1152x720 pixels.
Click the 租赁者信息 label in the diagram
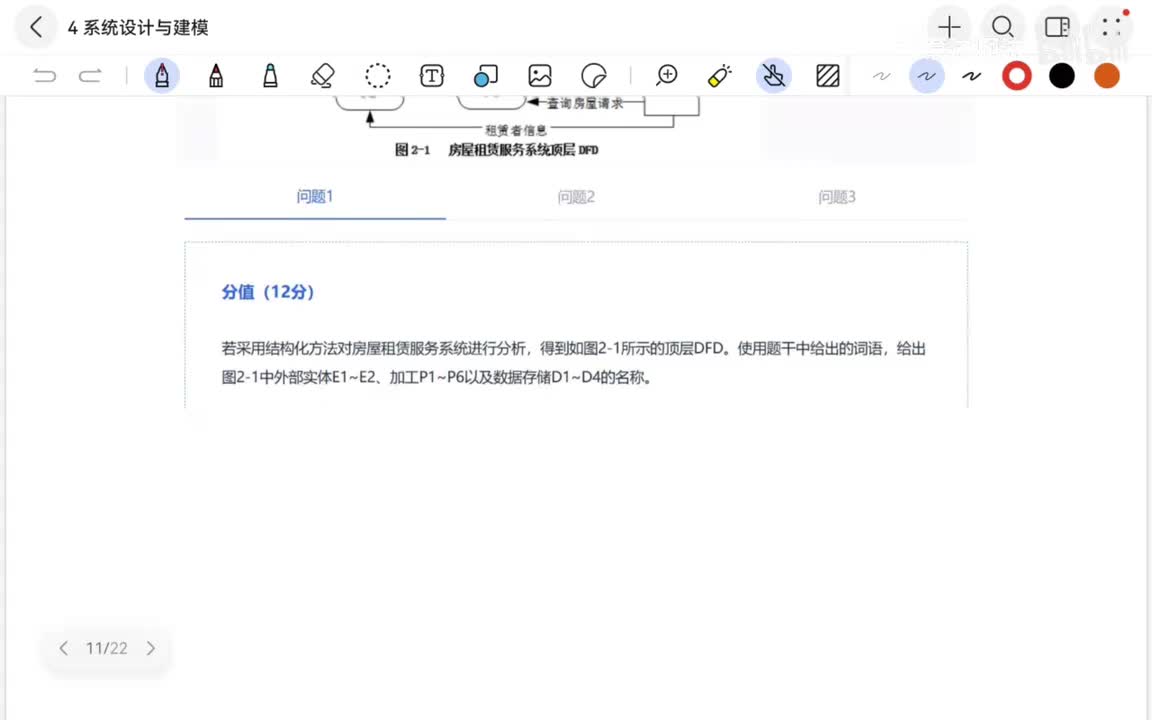[x=516, y=130]
